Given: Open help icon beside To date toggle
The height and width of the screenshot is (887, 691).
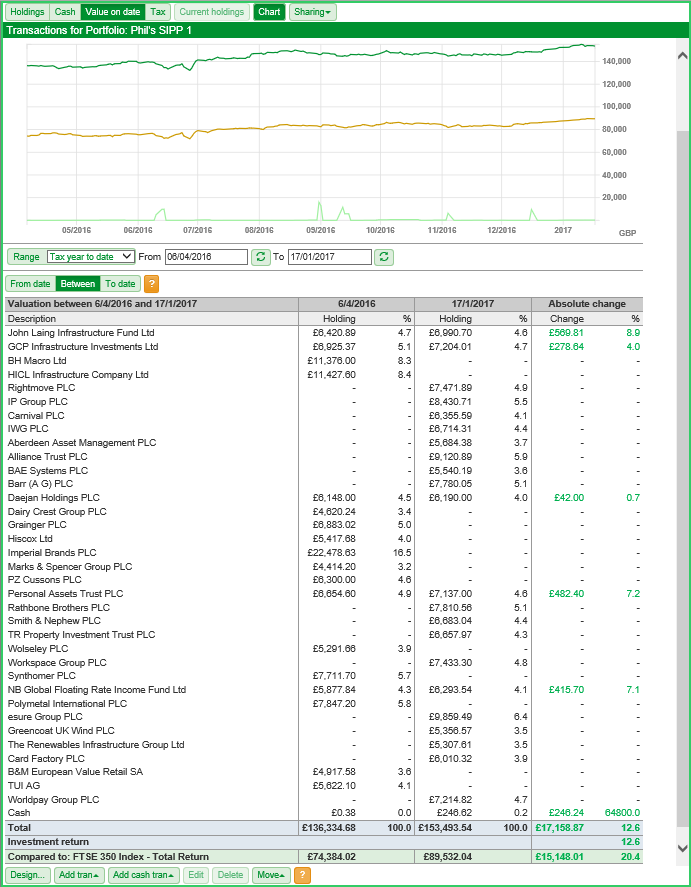Looking at the screenshot, I should pyautogui.click(x=152, y=284).
